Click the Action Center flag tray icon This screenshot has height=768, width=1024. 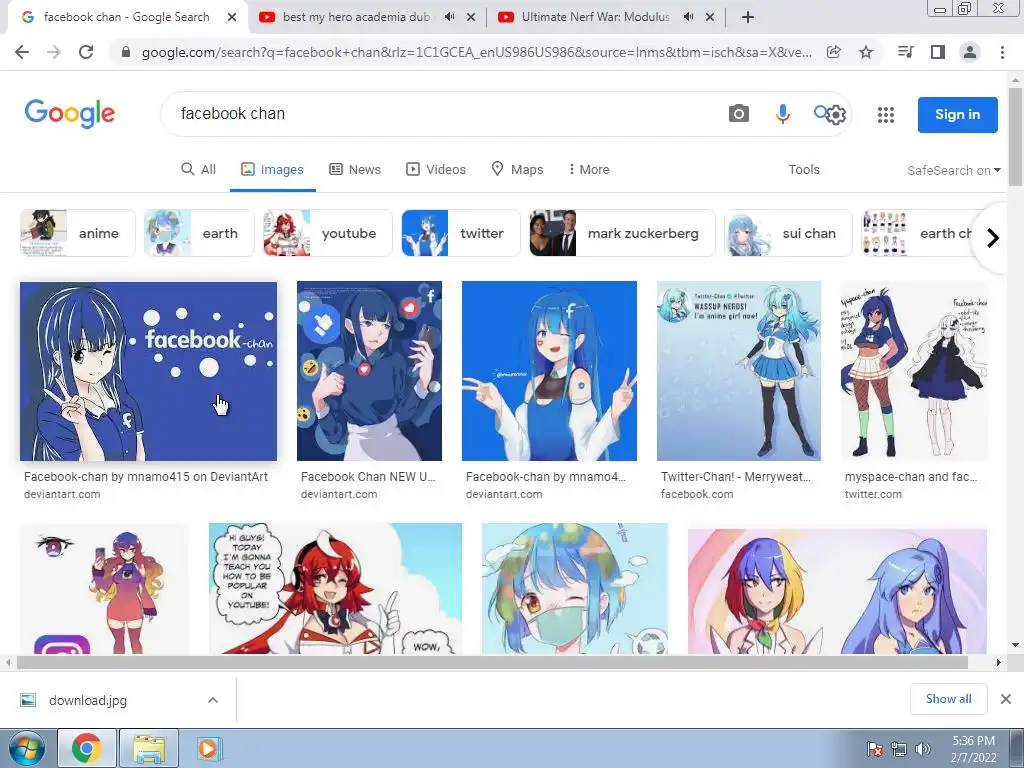pos(874,749)
